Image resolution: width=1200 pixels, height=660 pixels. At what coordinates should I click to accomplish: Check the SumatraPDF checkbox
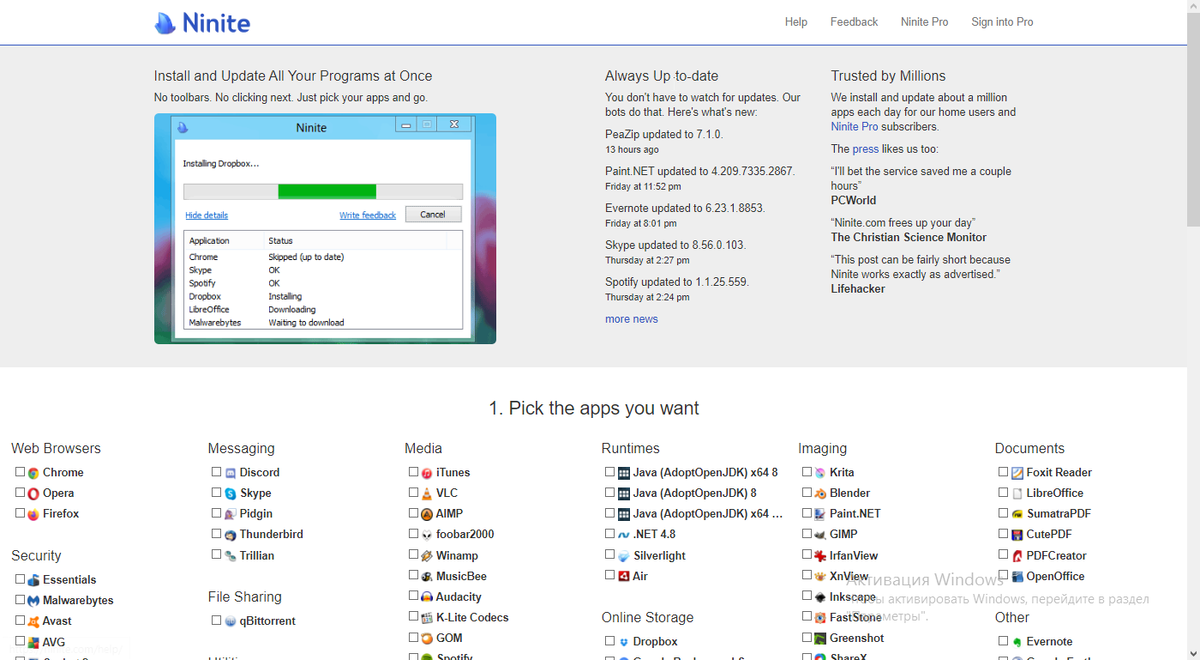click(1003, 513)
